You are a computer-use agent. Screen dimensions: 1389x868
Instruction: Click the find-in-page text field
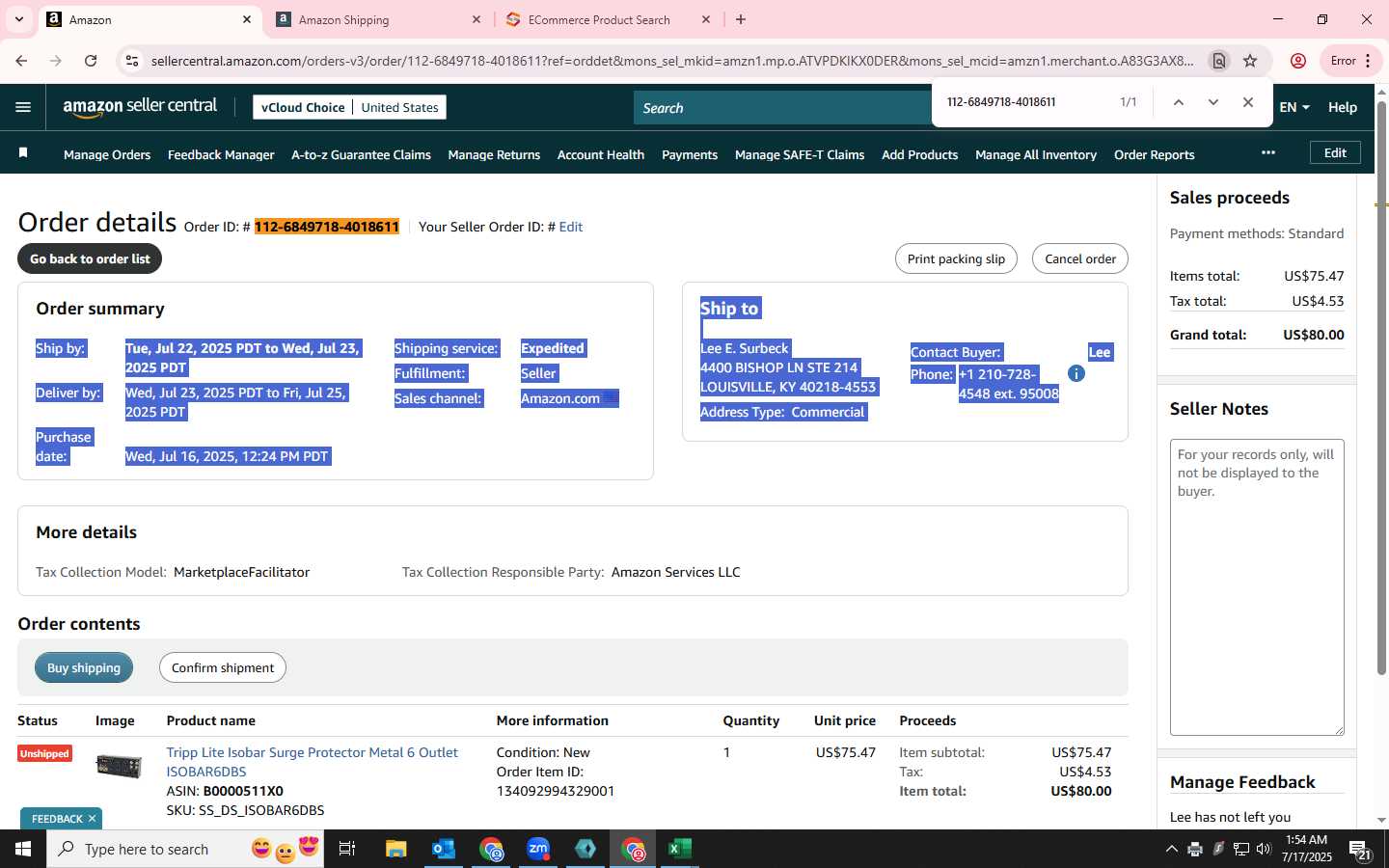tap(1024, 102)
